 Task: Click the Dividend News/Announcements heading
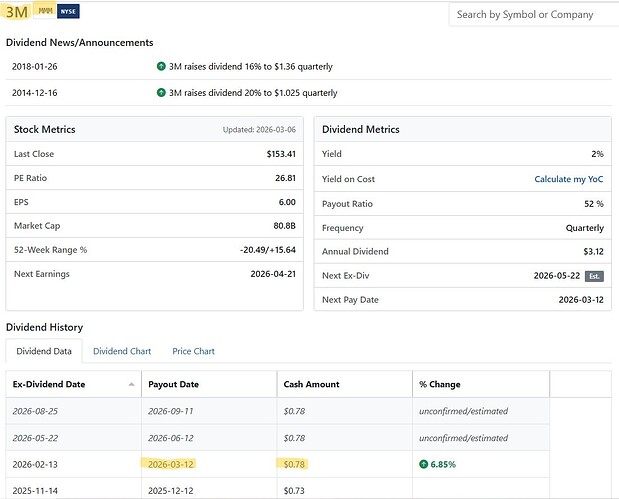coord(79,43)
